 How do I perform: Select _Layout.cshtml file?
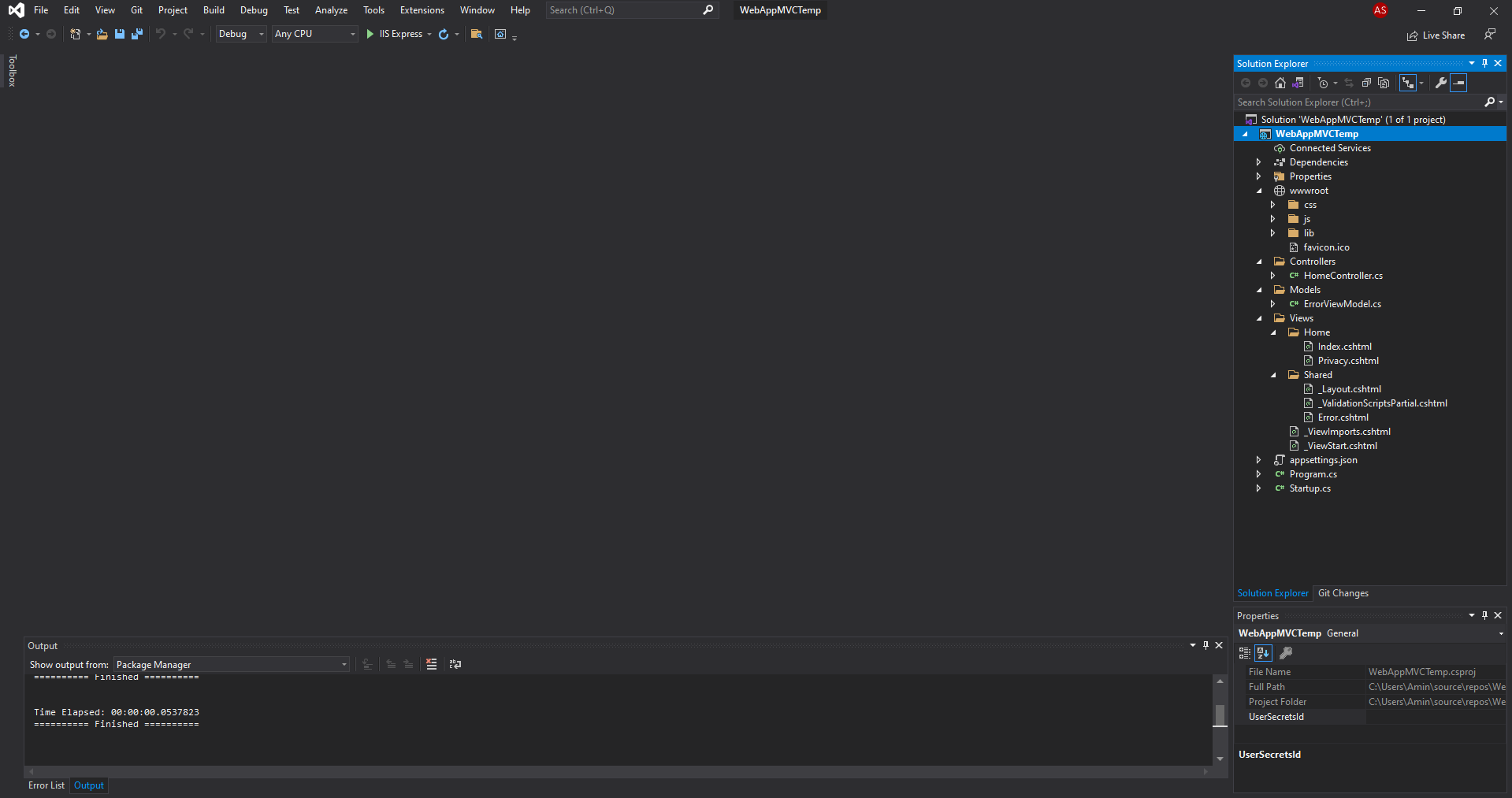point(1349,389)
